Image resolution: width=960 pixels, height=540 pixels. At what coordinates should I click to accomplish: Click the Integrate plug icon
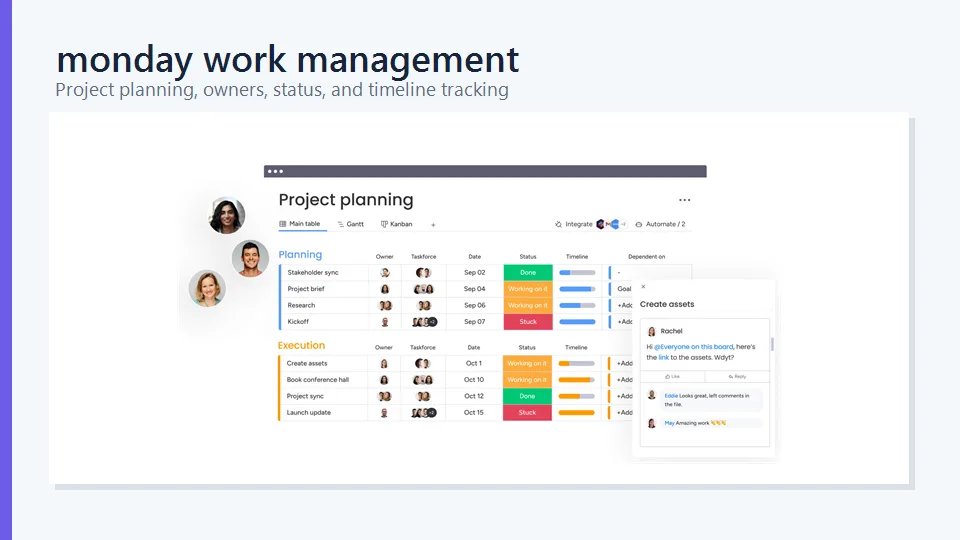(558, 224)
